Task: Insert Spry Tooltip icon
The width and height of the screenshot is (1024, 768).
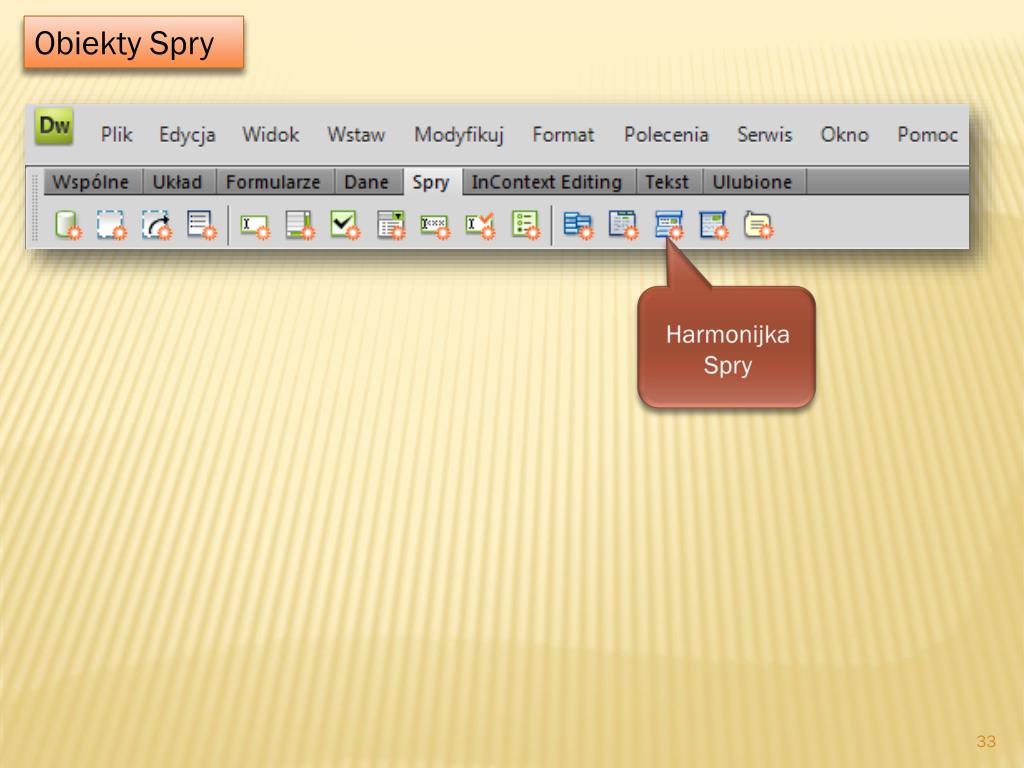Action: 758,225
